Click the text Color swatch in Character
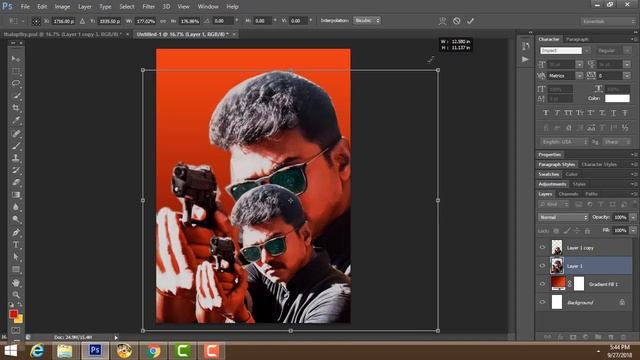The width and height of the screenshot is (640, 360). click(617, 98)
